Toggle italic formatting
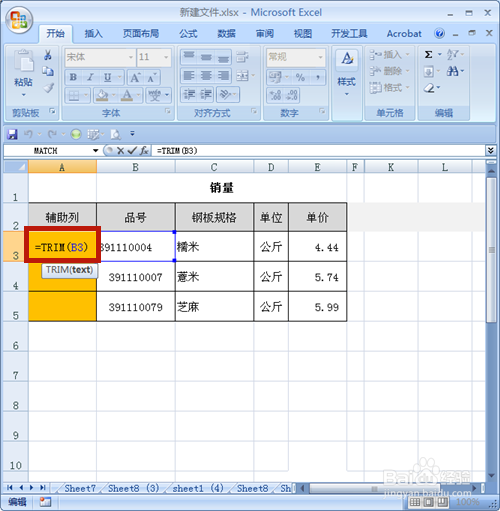This screenshot has width=500, height=511. 90,77
